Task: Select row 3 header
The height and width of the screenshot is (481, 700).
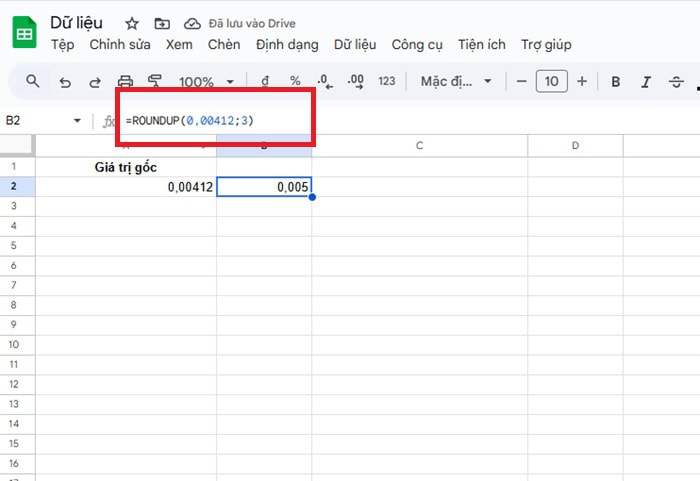Action: (17, 206)
